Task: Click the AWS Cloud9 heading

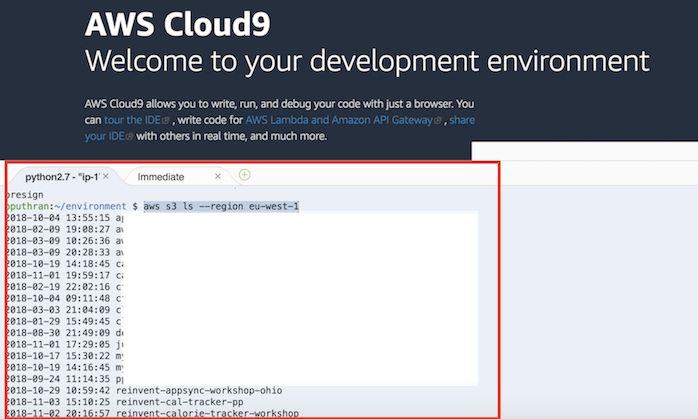Action: click(x=178, y=24)
